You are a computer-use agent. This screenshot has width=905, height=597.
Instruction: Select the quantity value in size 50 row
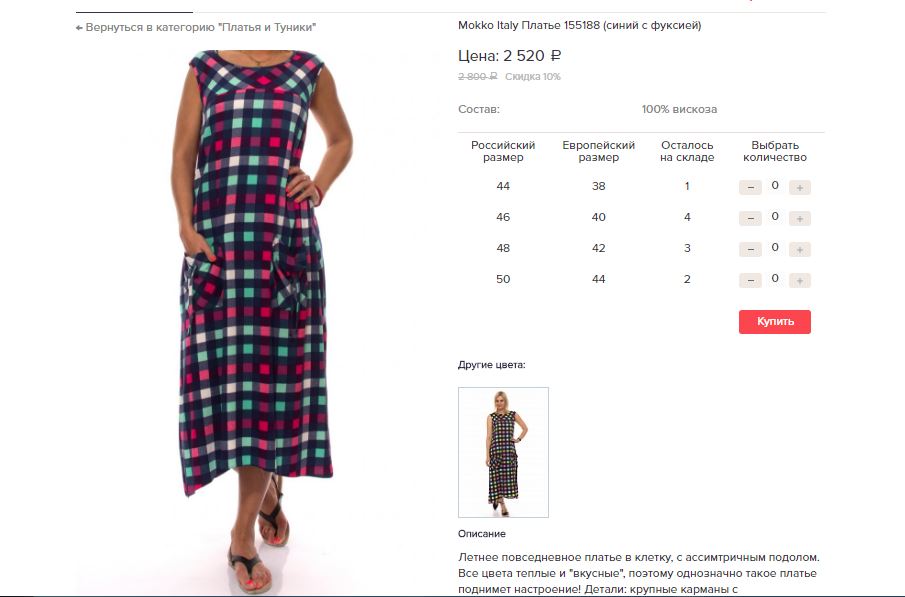coord(775,278)
